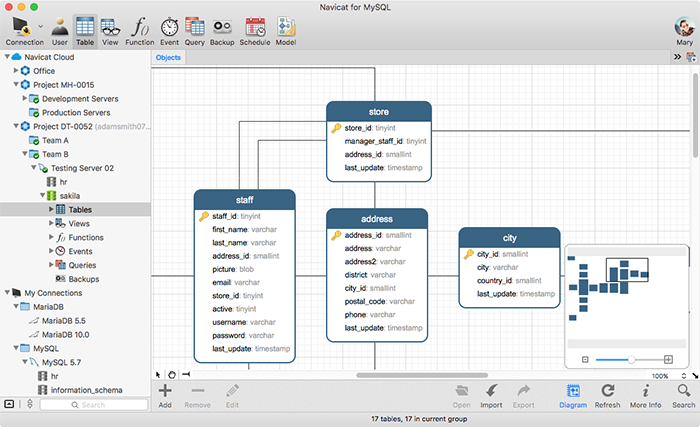Expand the Office project
The height and width of the screenshot is (427, 700).
16,71
